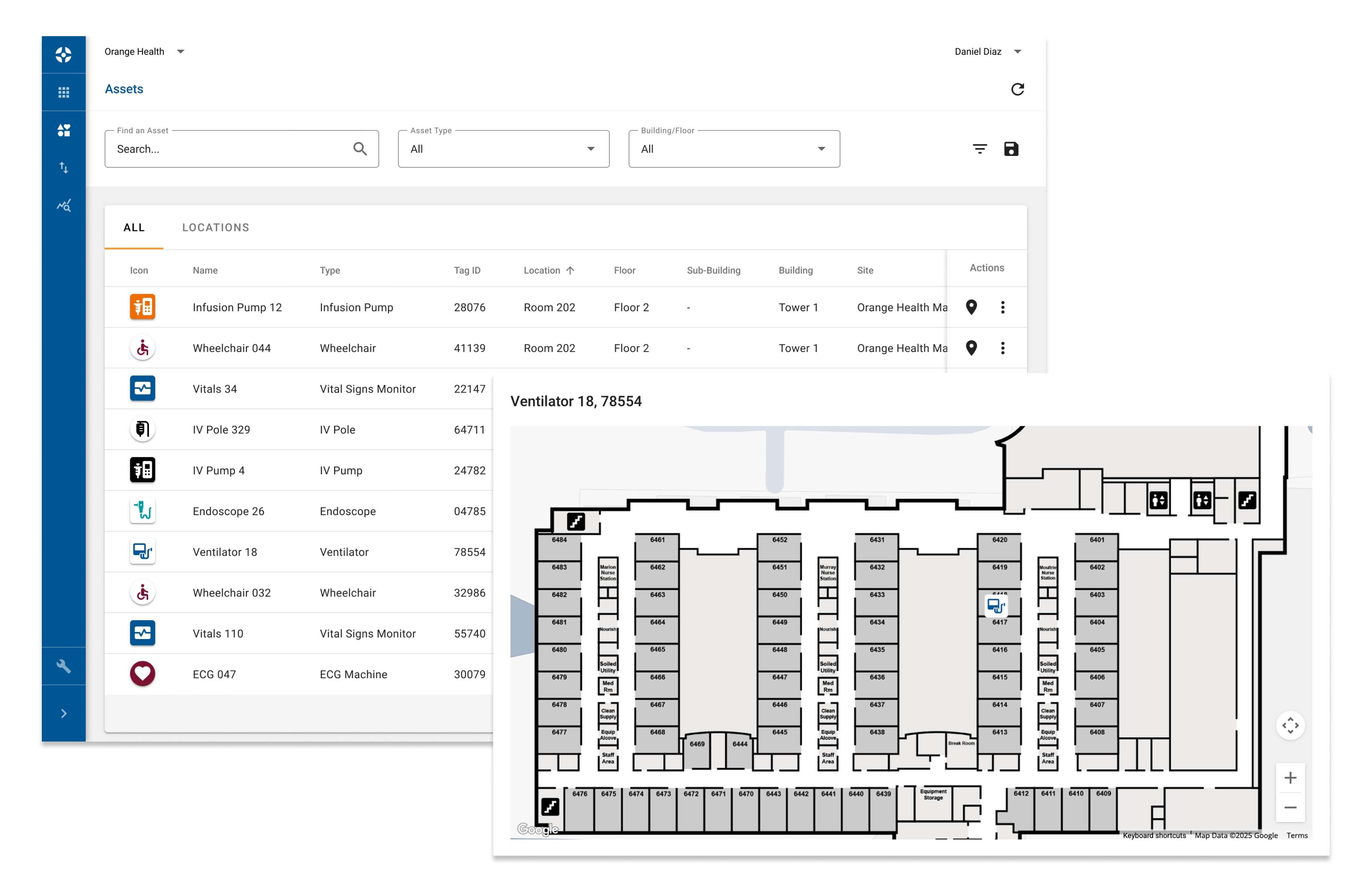
Task: Select the ALL tab
Action: click(x=134, y=228)
